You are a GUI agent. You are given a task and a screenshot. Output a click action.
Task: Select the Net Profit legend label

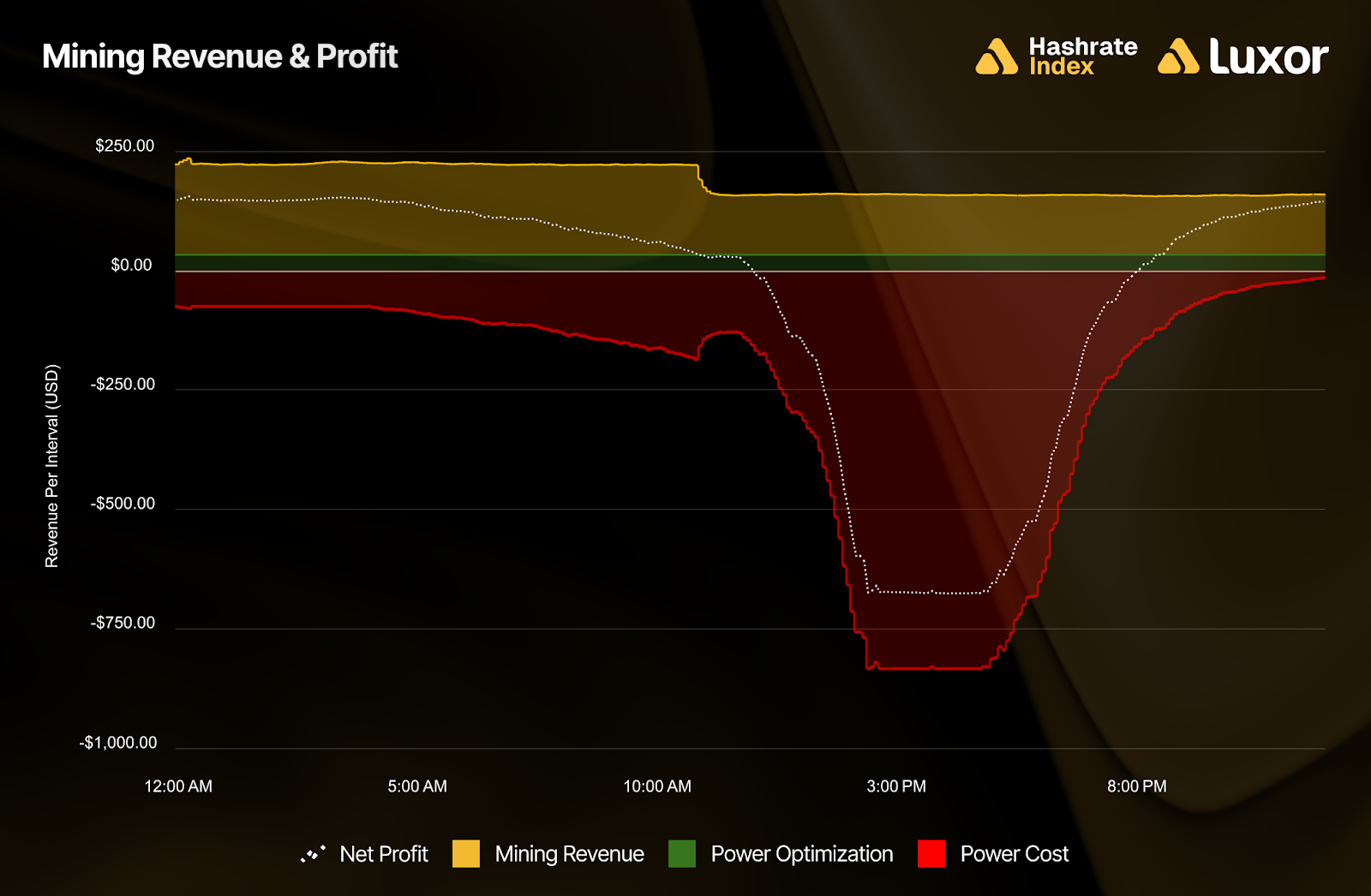coord(384,854)
